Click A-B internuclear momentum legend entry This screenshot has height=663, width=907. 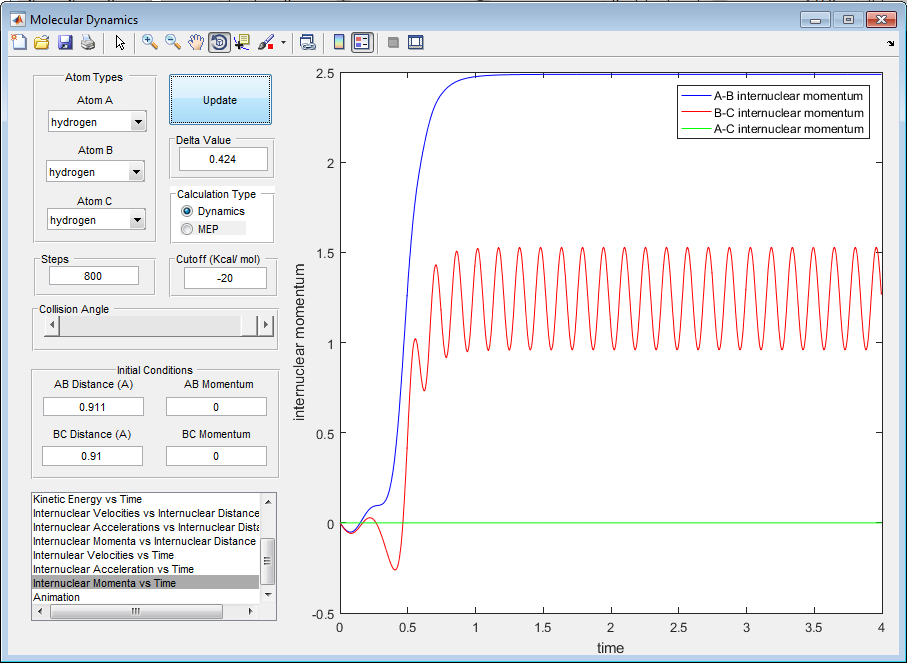pyautogui.click(x=772, y=96)
